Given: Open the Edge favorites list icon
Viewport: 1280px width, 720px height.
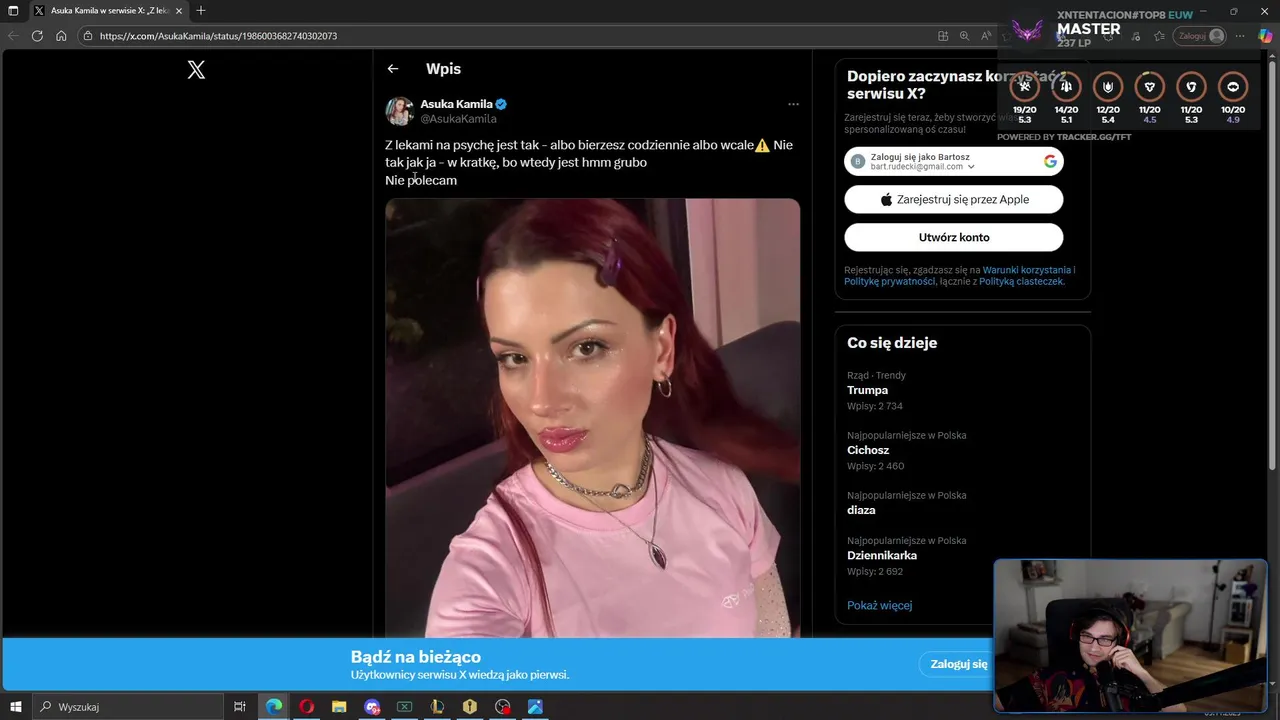Looking at the screenshot, I should point(1159,35).
